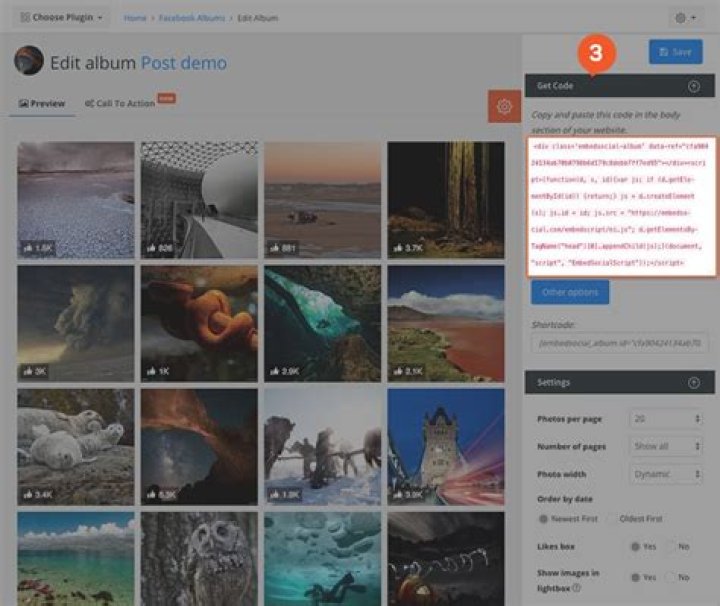Click the Shortcode input field
Image resolution: width=720 pixels, height=606 pixels.
tap(620, 343)
